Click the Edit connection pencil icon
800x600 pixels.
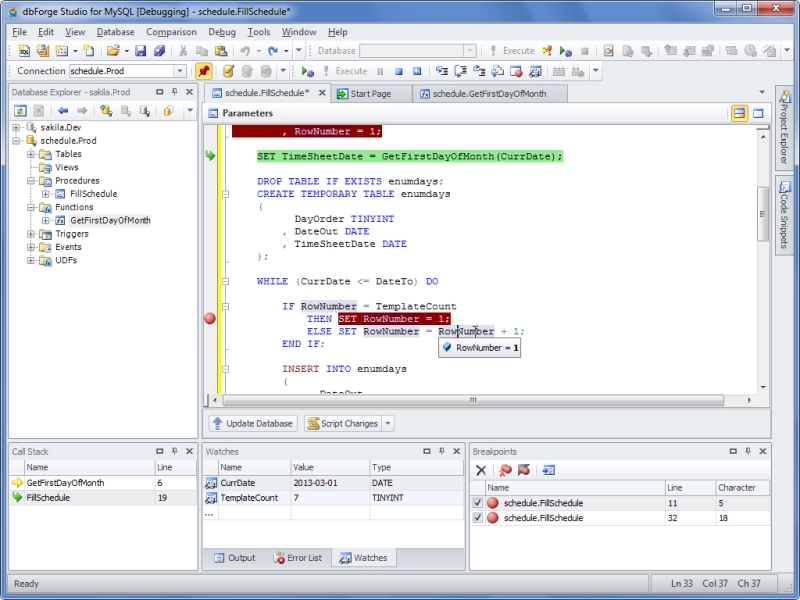point(228,71)
